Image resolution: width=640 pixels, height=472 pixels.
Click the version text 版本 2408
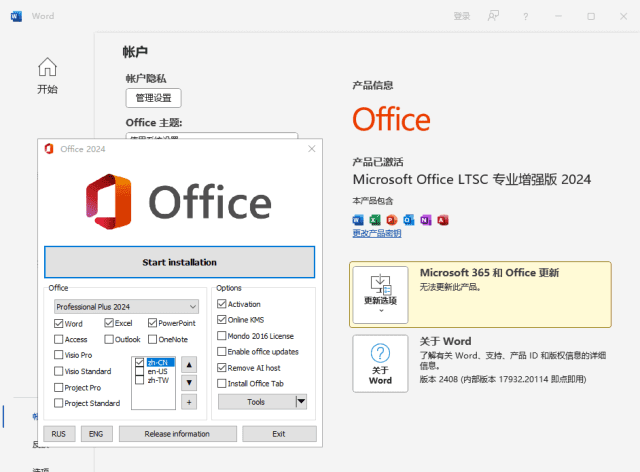(x=503, y=379)
